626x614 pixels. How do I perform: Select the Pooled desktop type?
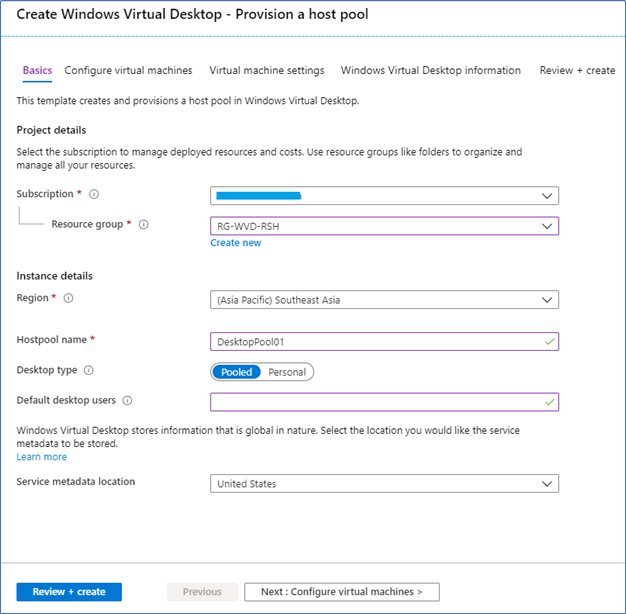236,372
